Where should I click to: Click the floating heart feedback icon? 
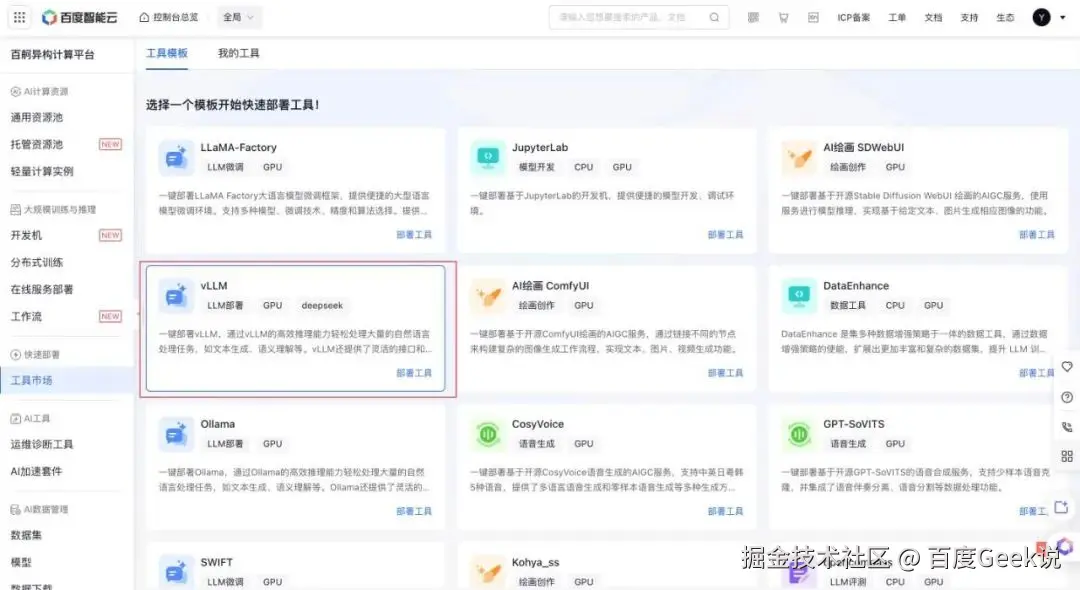(x=1067, y=367)
